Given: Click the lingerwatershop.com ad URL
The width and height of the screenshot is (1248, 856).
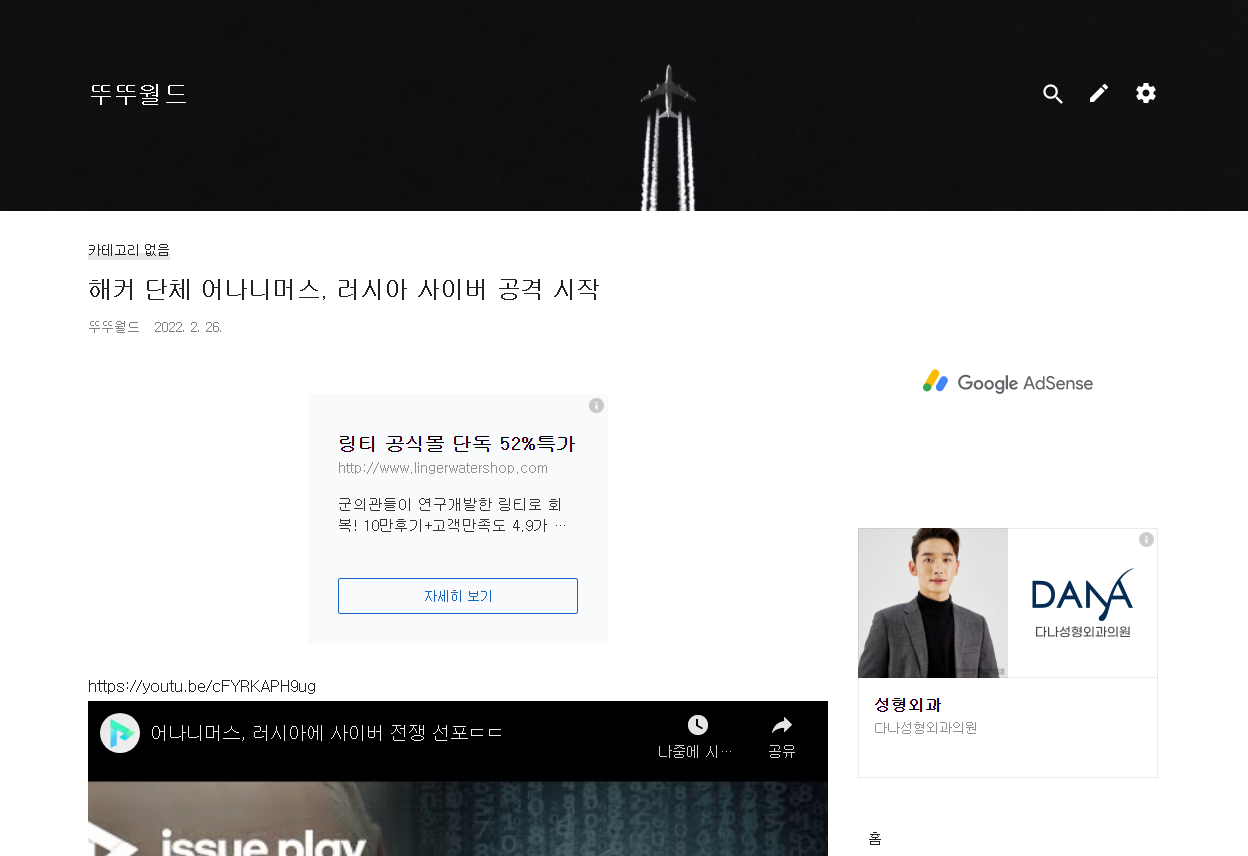Looking at the screenshot, I should tap(443, 468).
